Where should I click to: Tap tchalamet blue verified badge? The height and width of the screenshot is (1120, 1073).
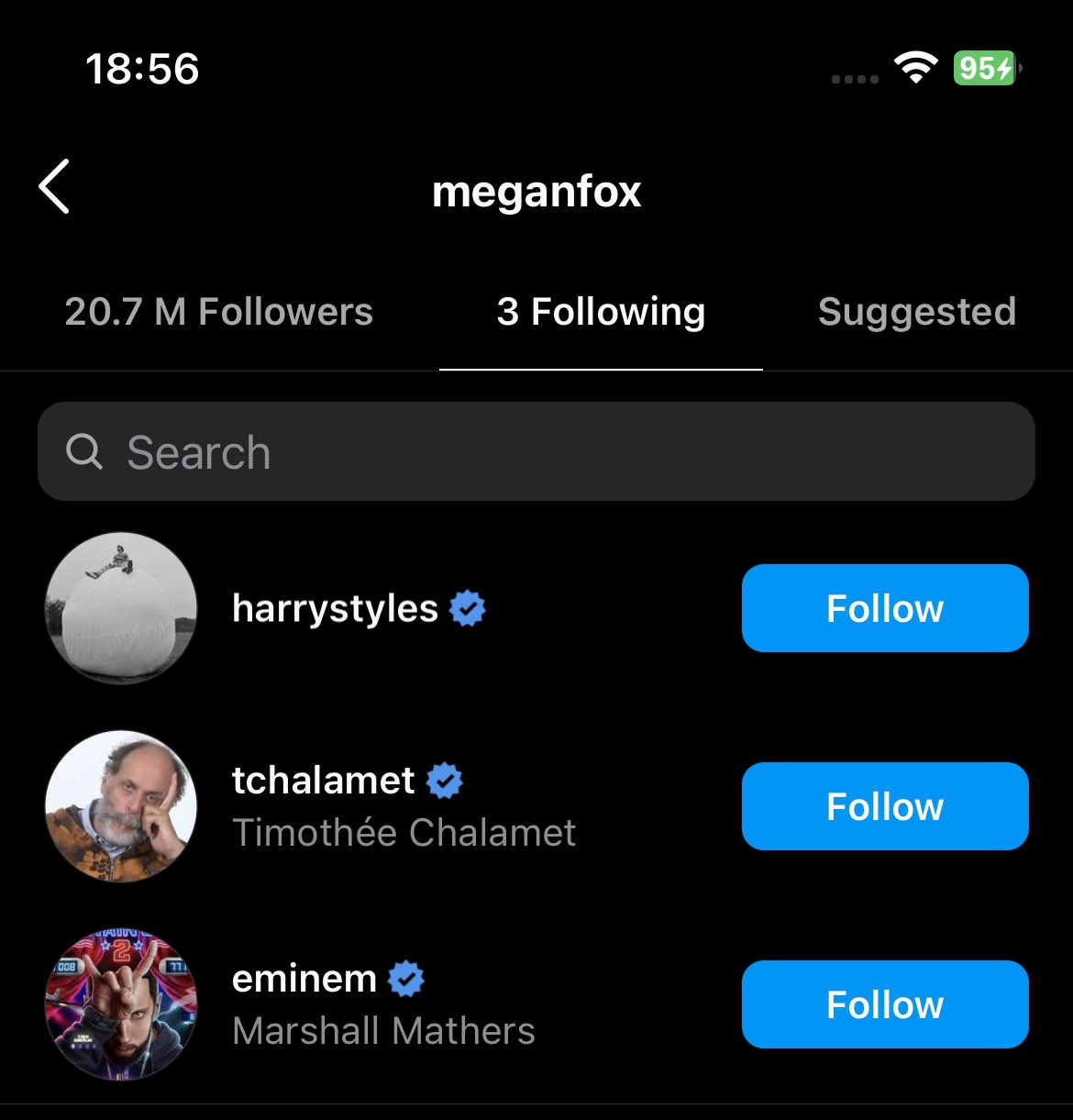pyautogui.click(x=445, y=781)
